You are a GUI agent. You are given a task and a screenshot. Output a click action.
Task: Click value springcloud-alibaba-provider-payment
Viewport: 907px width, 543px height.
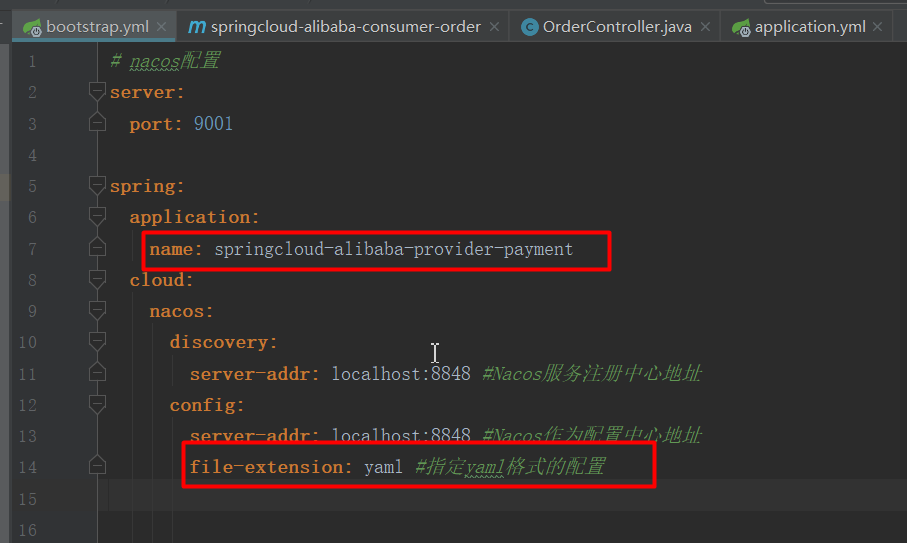point(394,249)
